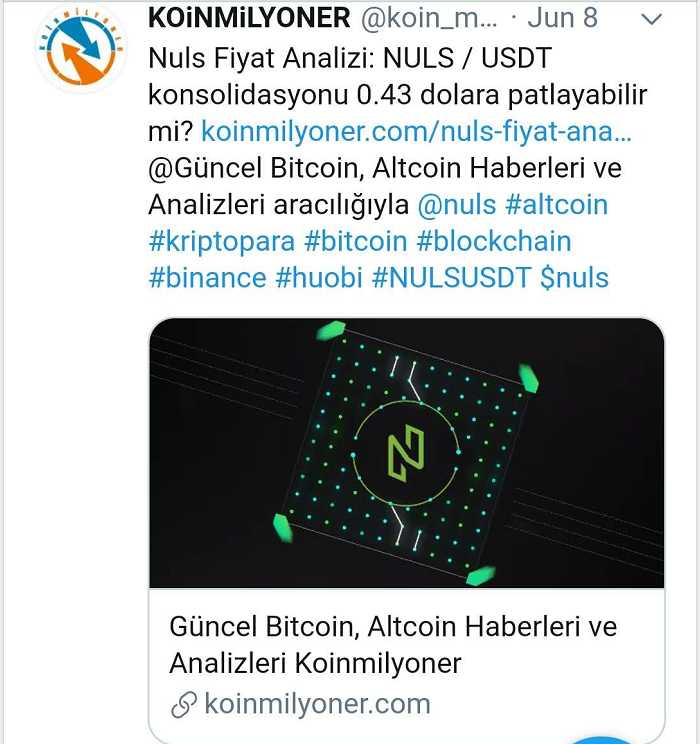The image size is (700, 744).
Task: Click the chain-link icon beside koinmilyoner.com
Action: (x=184, y=705)
